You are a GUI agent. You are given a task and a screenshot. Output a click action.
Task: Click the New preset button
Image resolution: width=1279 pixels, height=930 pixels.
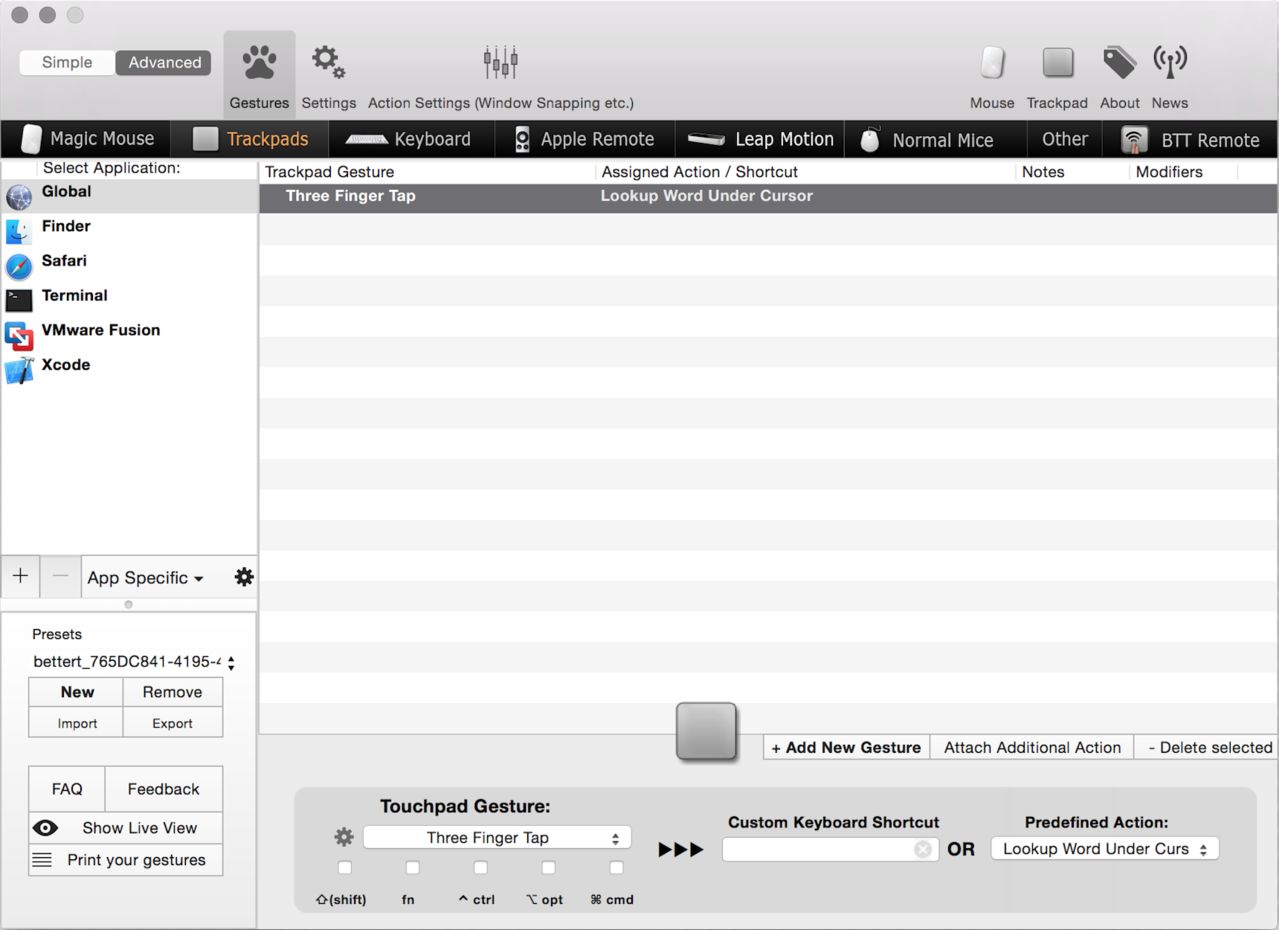(76, 692)
